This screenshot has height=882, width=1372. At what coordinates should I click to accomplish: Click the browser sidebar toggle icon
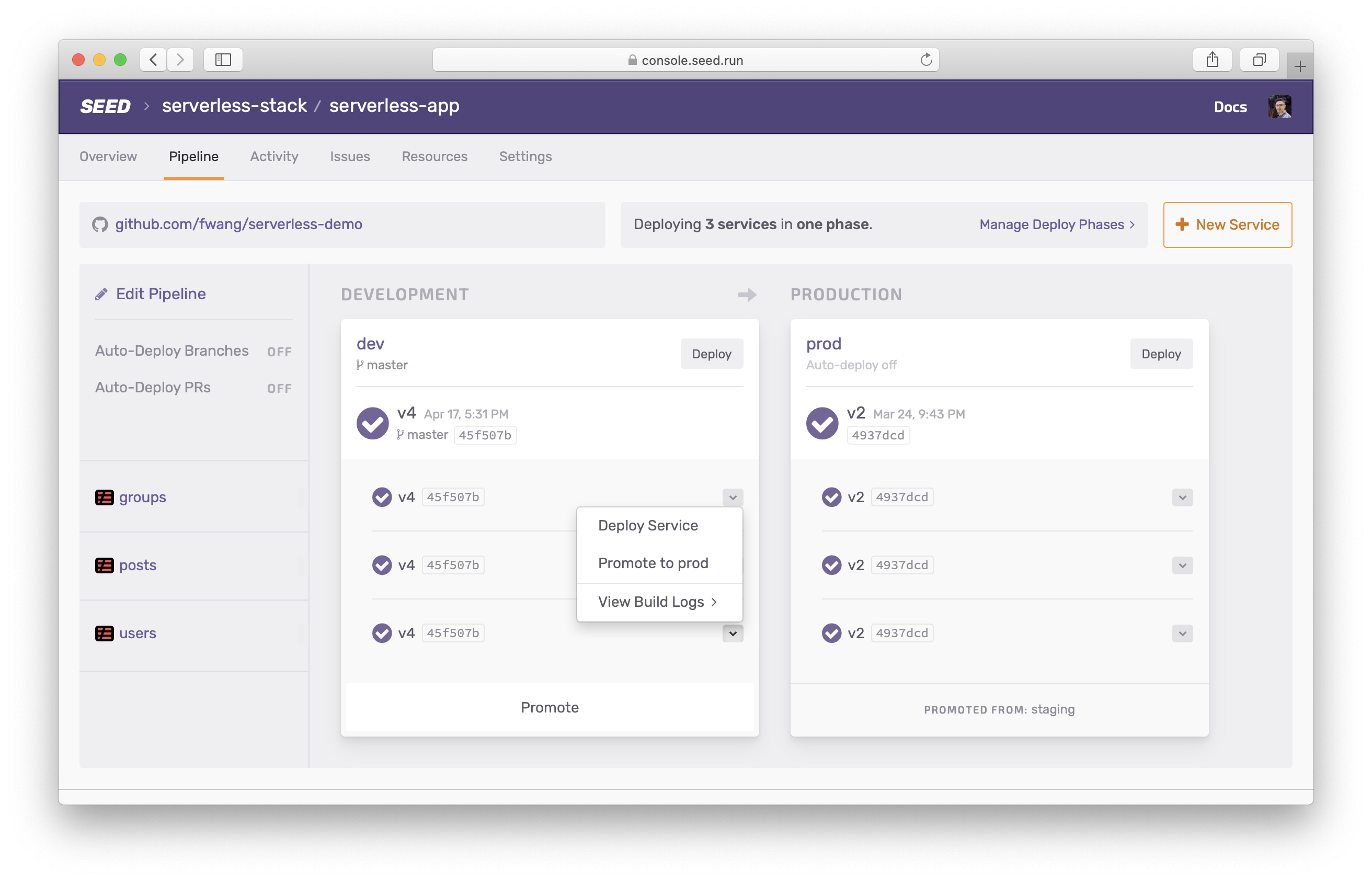click(x=223, y=60)
